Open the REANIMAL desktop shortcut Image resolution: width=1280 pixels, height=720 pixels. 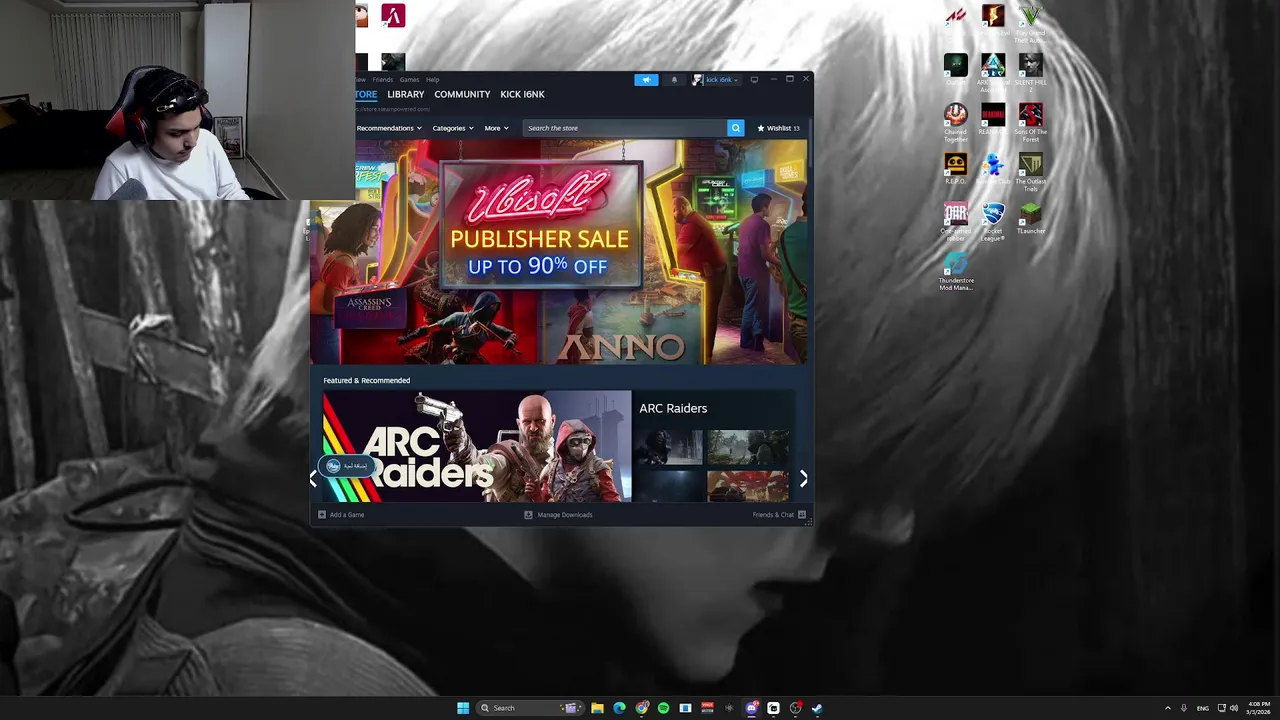992,120
